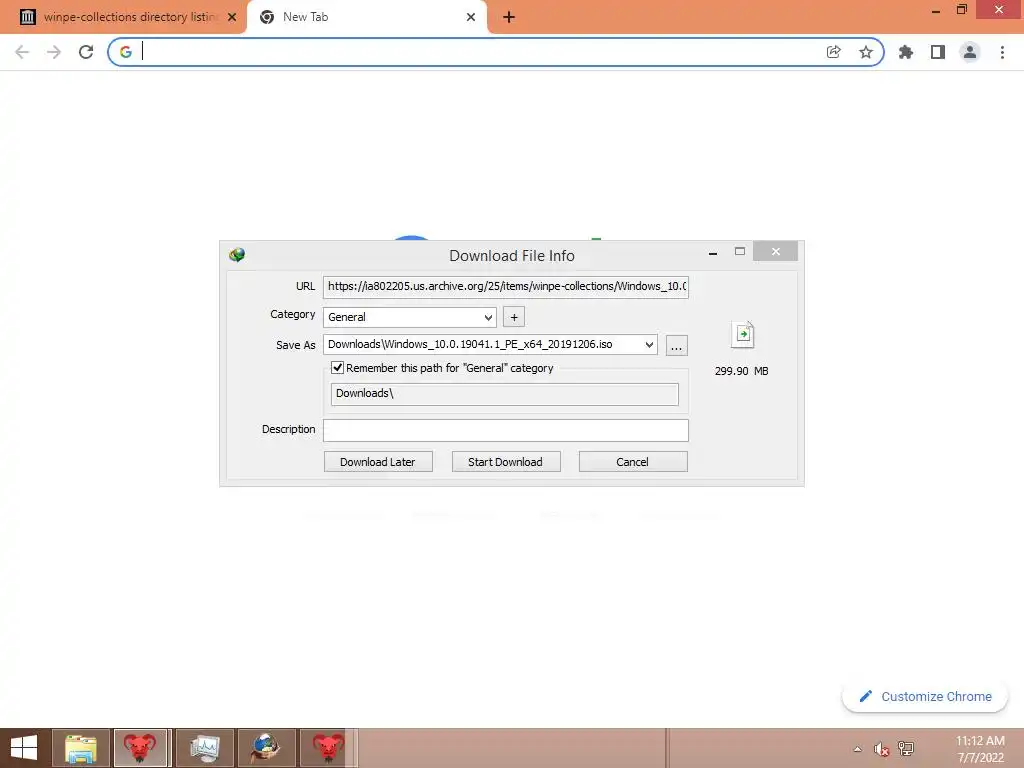1024x768 pixels.
Task: Click Customize Chrome button
Action: pyautogui.click(x=925, y=697)
